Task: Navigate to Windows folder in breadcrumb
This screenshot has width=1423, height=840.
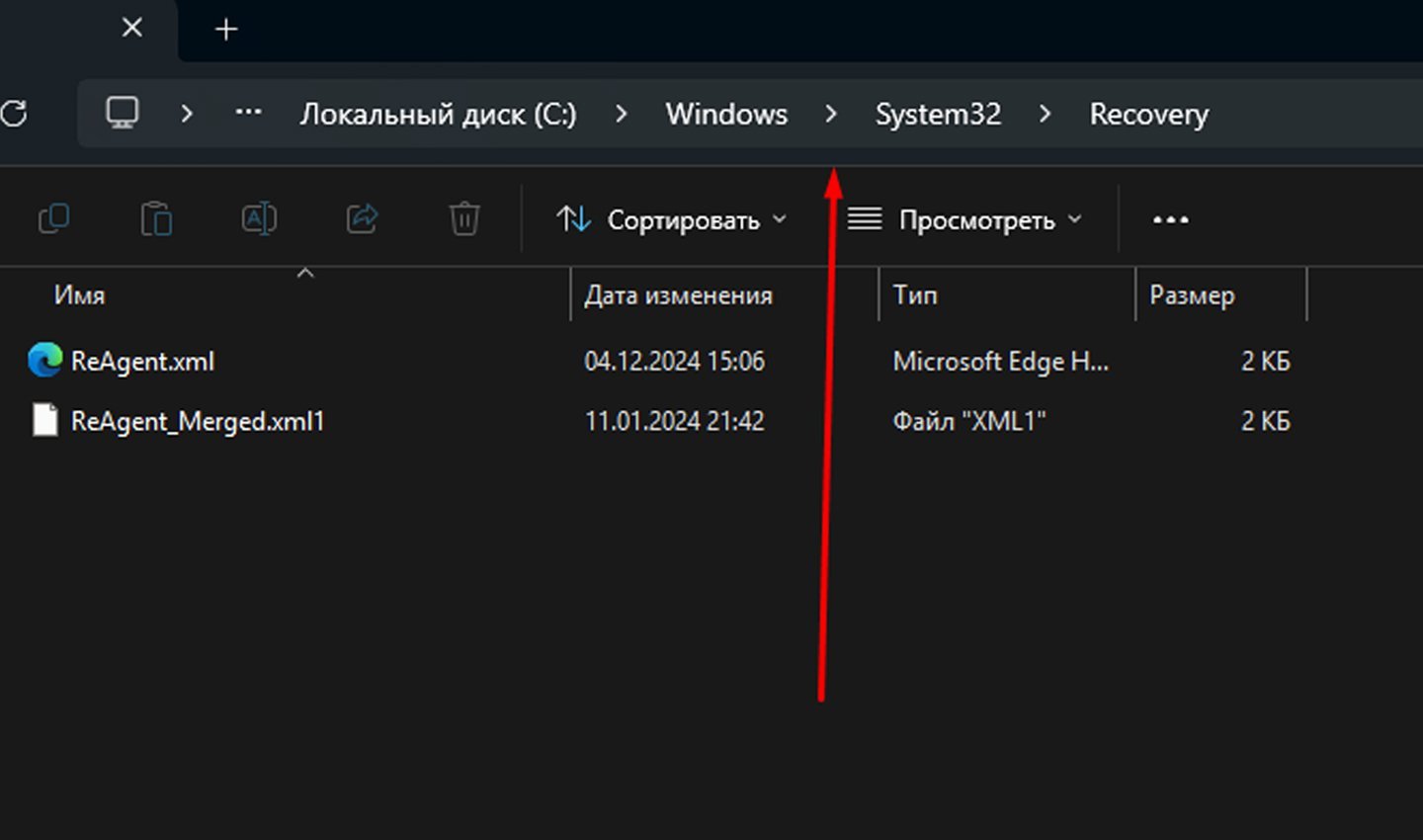Action: [726, 115]
